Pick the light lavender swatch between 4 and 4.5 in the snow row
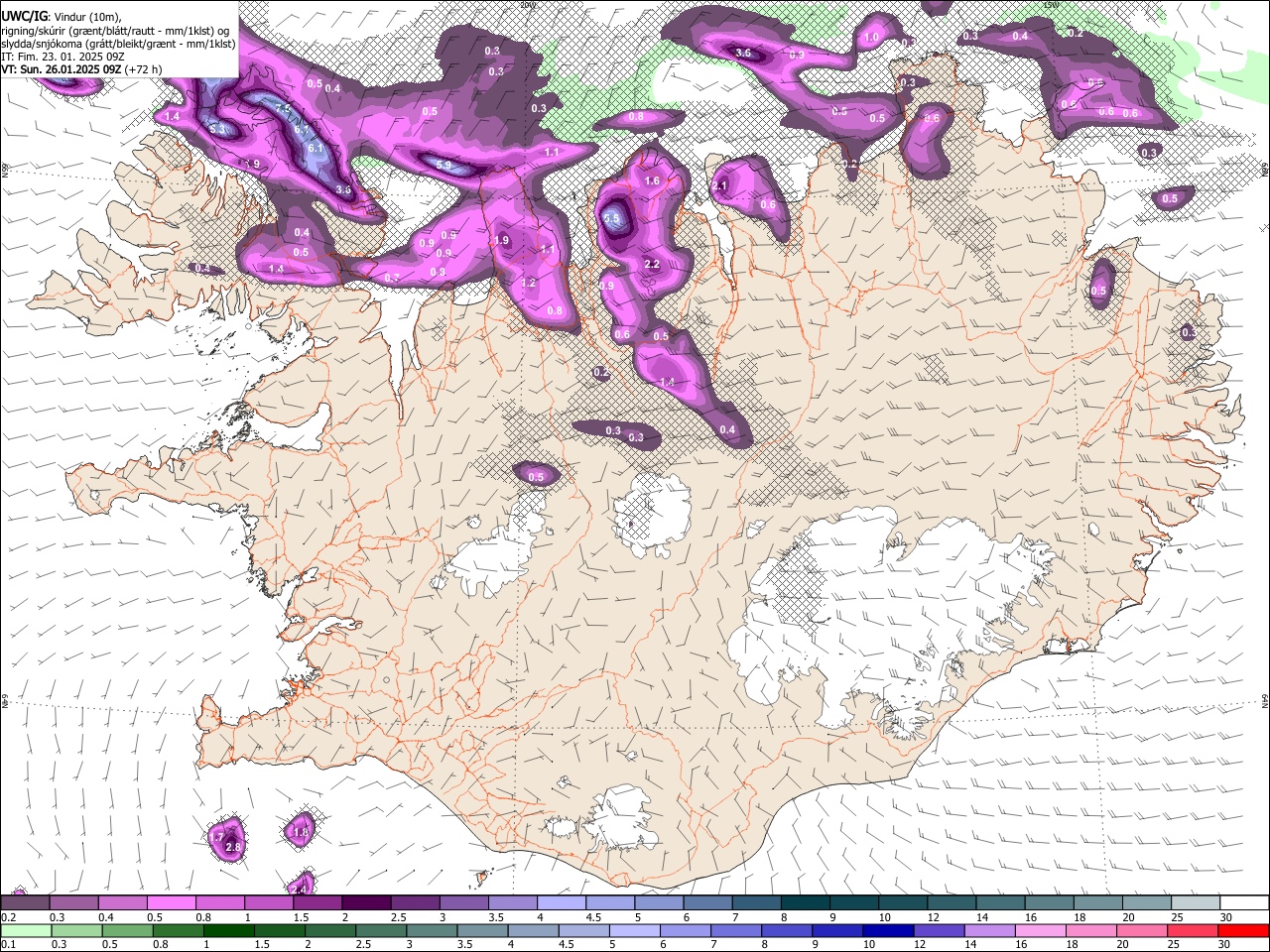Image resolution: width=1270 pixels, height=952 pixels. [x=561, y=902]
